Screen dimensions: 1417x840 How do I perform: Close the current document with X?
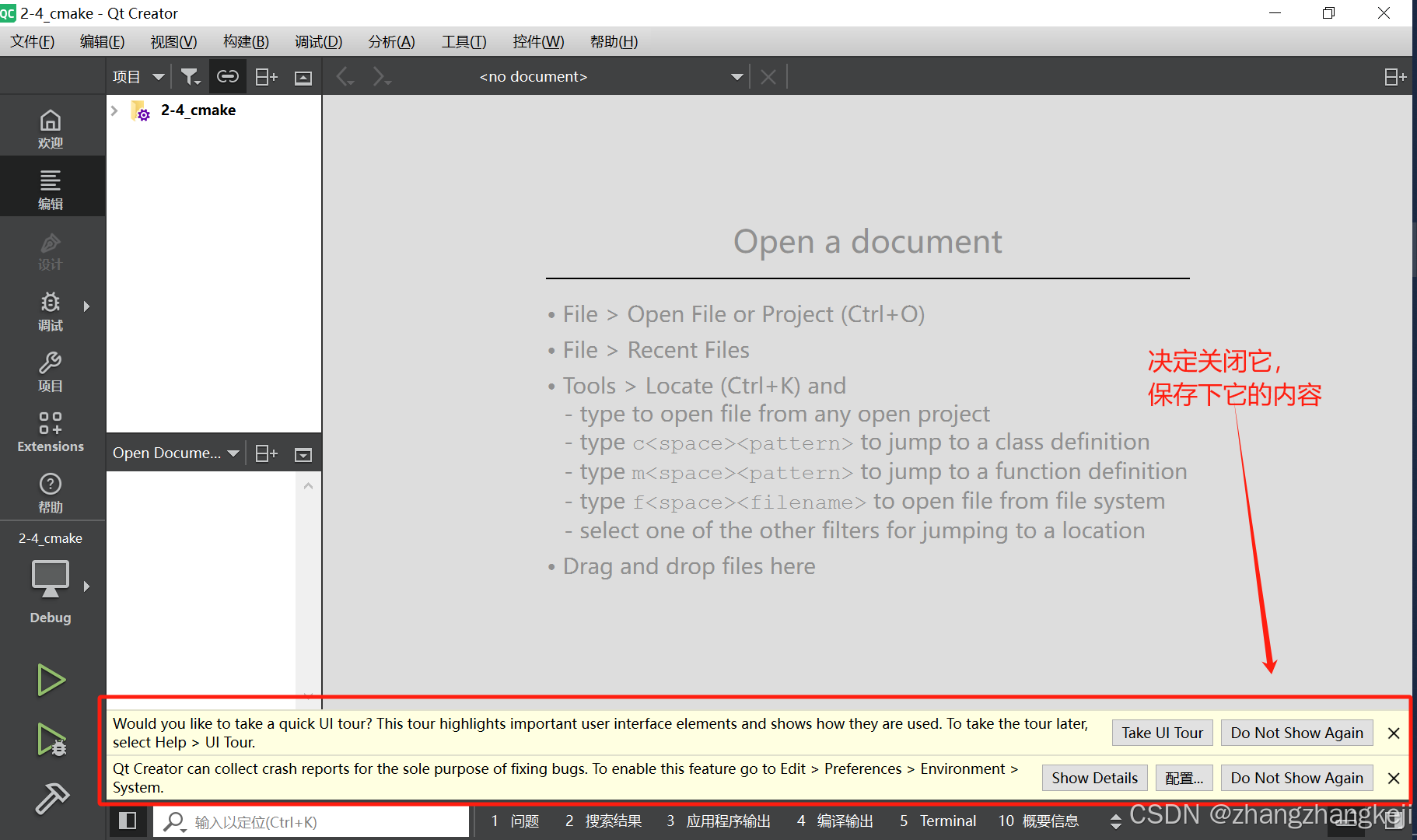coord(768,76)
